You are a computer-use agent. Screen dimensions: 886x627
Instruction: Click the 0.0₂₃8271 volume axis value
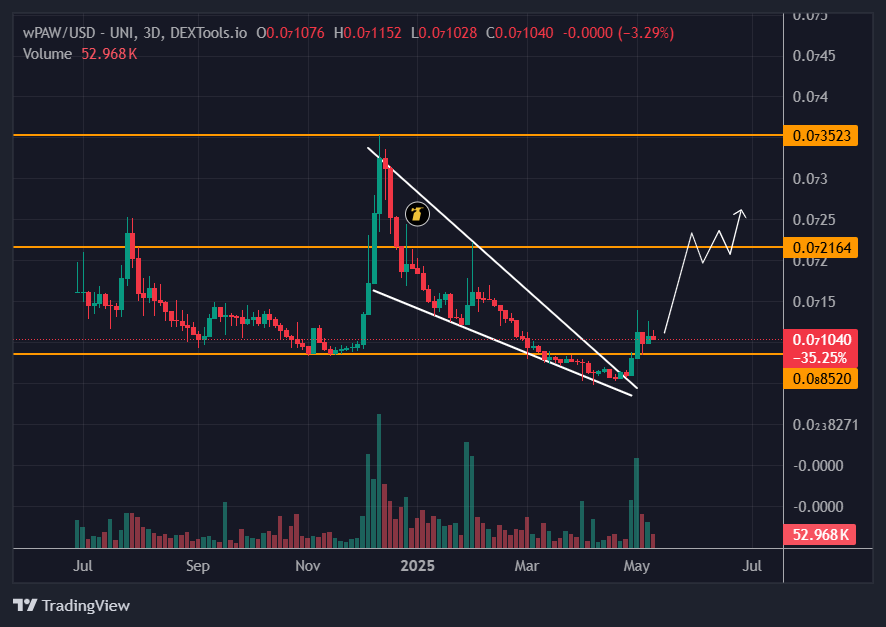click(825, 425)
